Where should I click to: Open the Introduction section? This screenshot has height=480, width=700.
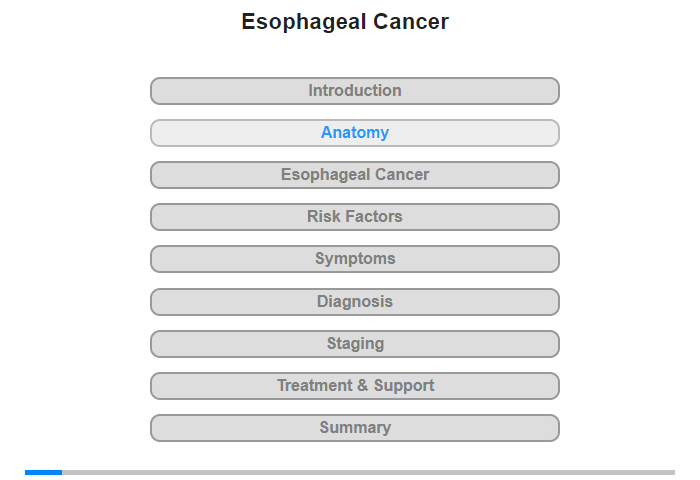point(354,91)
